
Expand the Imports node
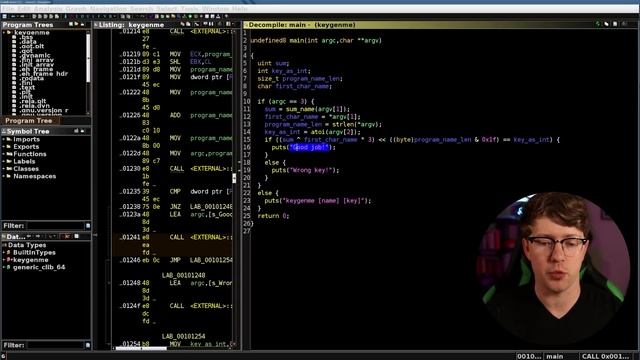click(4, 139)
